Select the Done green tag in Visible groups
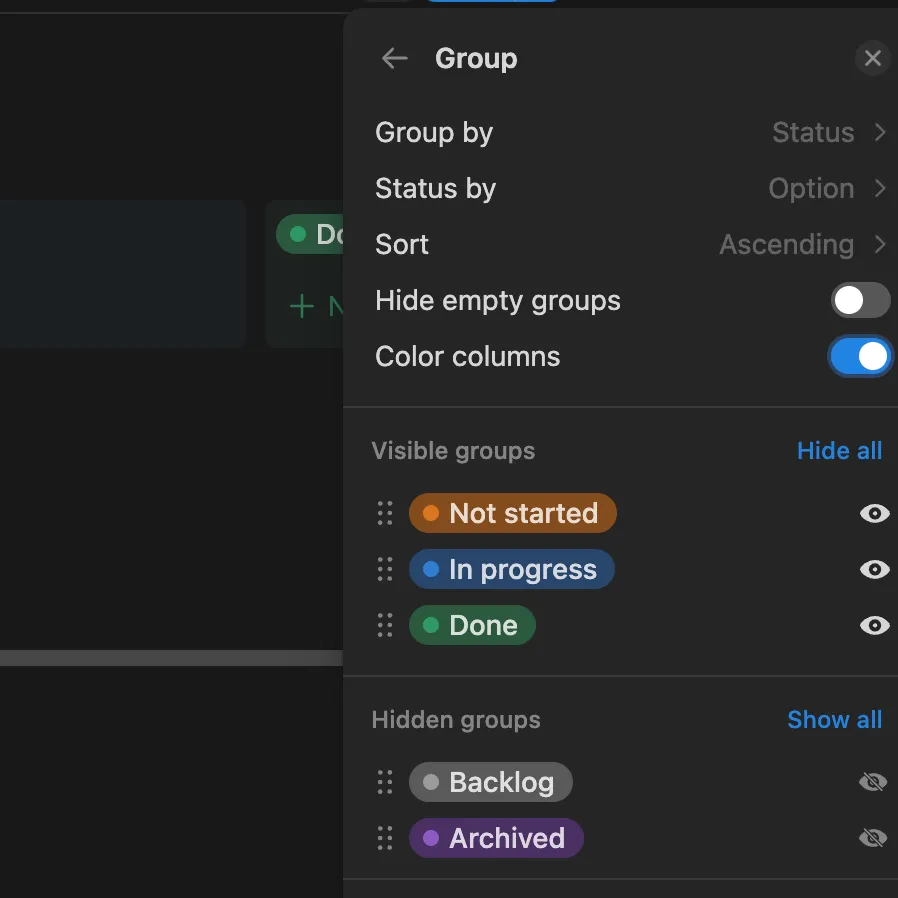Screen dimensions: 898x898 tap(472, 625)
